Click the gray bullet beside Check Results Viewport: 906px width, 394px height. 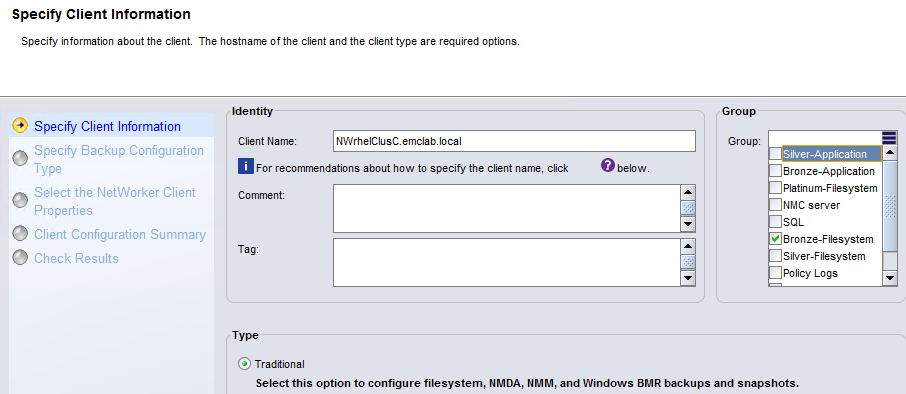[20, 257]
